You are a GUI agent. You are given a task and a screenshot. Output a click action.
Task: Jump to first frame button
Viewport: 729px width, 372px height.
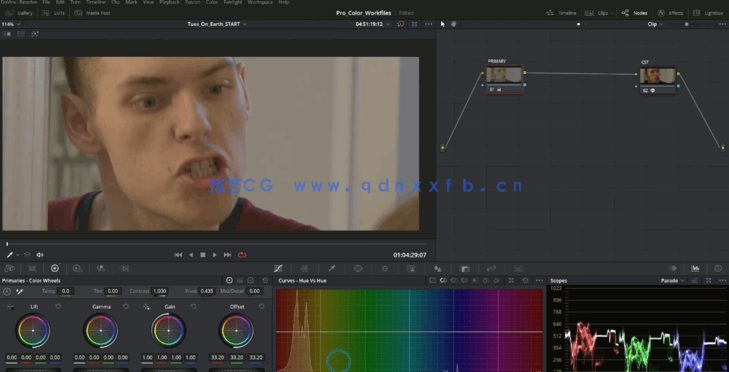point(178,255)
